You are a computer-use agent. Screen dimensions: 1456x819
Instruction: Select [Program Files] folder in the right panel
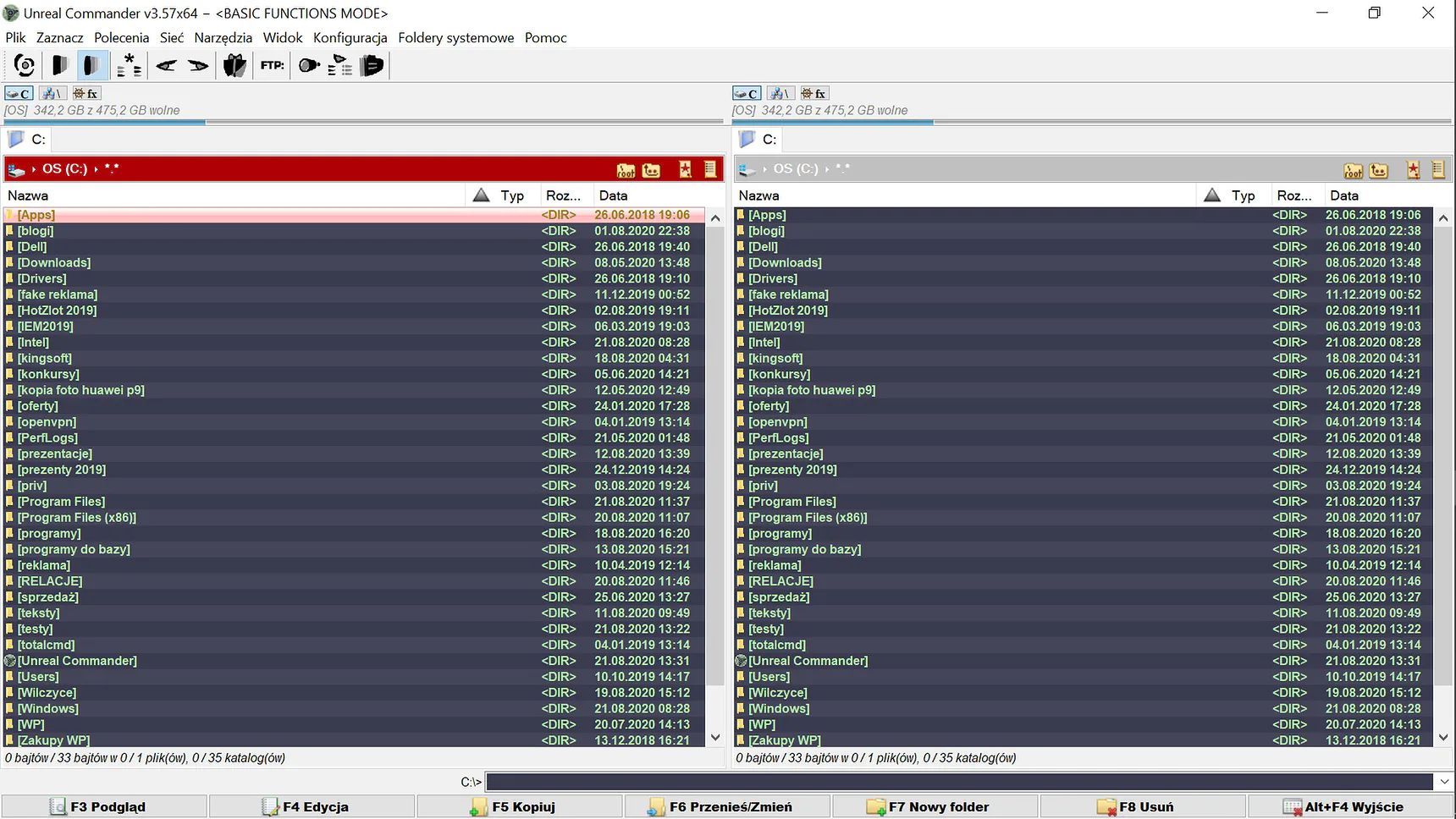[x=1084, y=502]
